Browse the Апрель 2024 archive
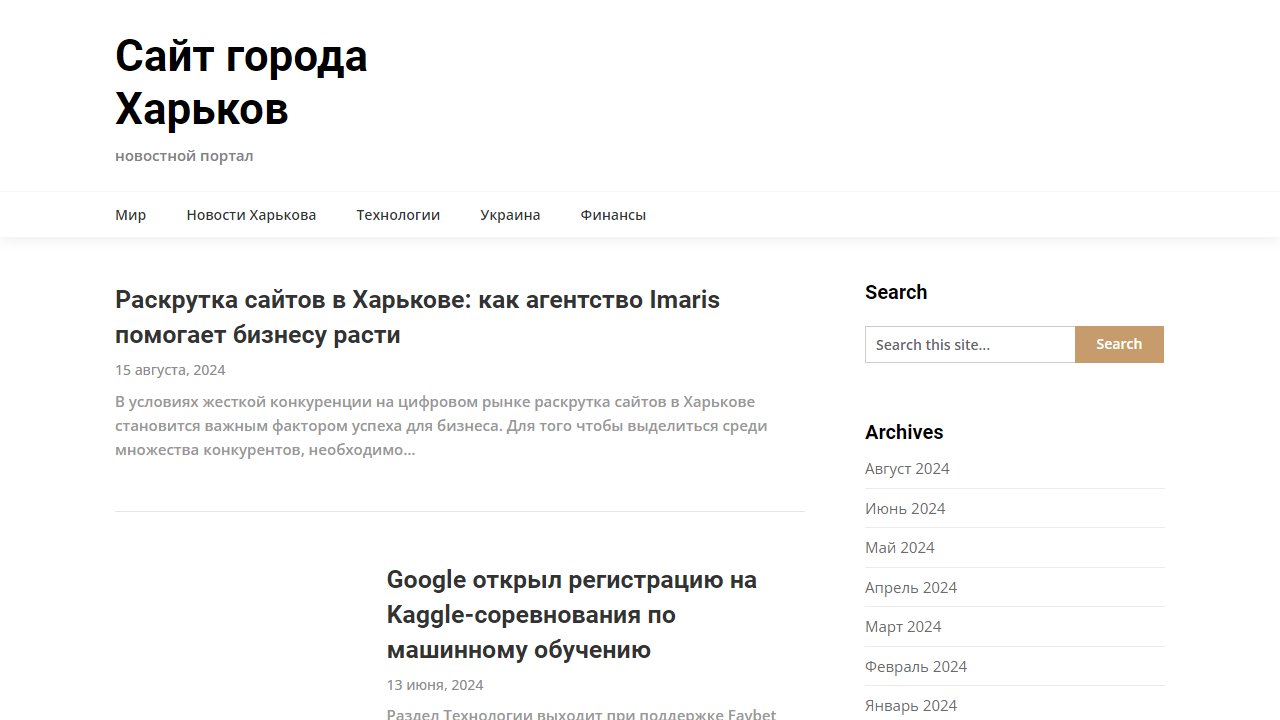This screenshot has height=720, width=1280. (911, 587)
